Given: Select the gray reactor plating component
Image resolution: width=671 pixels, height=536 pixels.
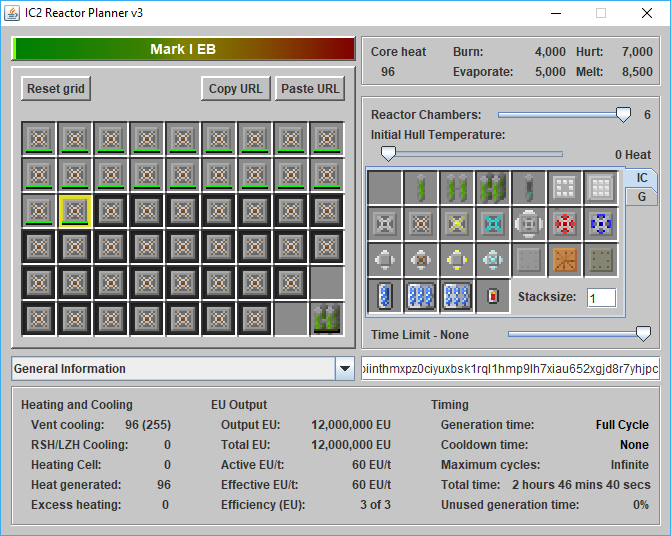Looking at the screenshot, I should coord(528,260).
